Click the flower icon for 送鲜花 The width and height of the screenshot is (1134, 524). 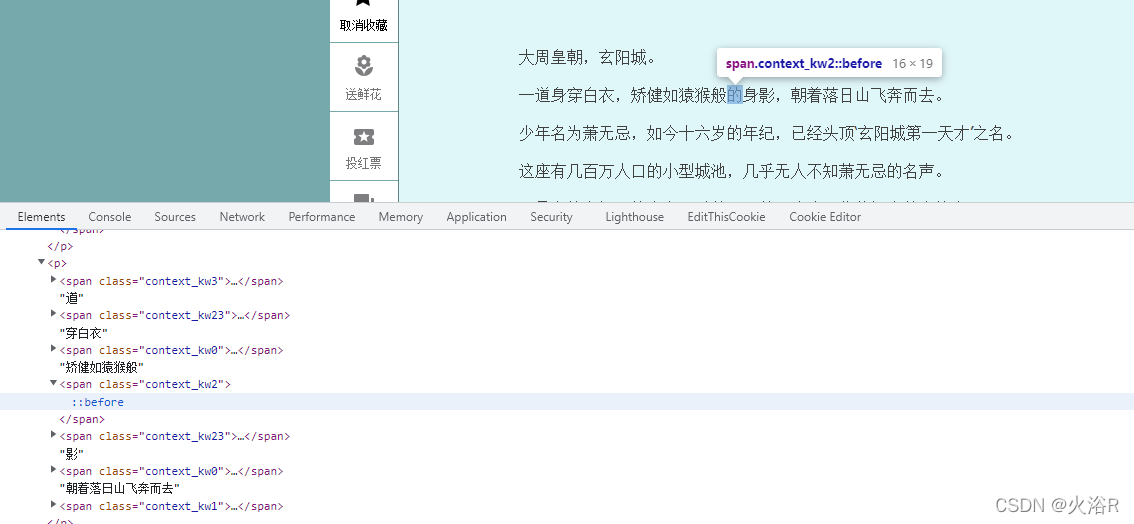click(364, 66)
